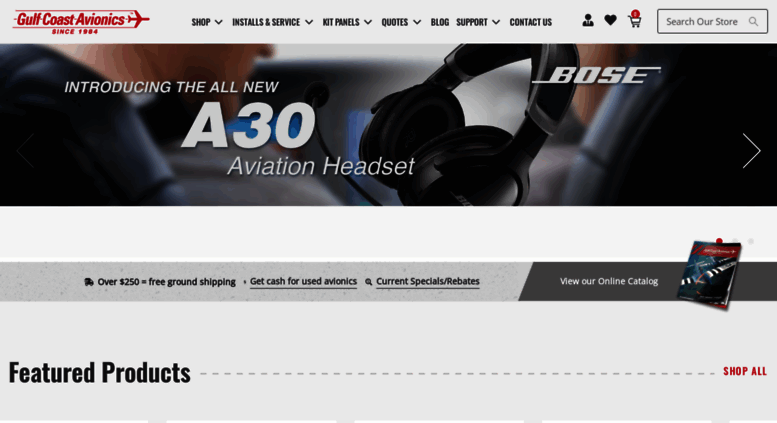Expand the Shop dropdown menu
777x423 pixels.
click(207, 22)
